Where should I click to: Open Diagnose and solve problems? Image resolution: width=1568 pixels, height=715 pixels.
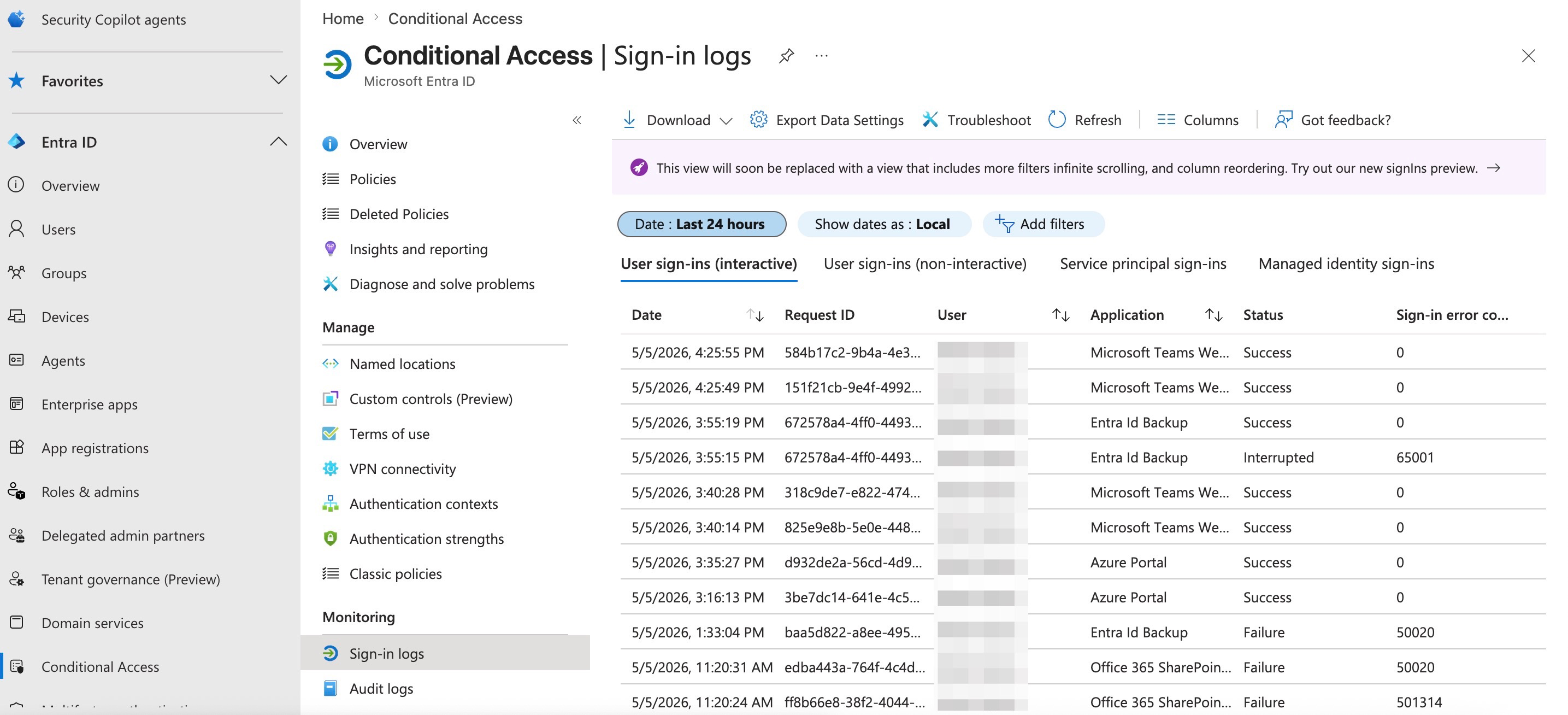coord(441,284)
